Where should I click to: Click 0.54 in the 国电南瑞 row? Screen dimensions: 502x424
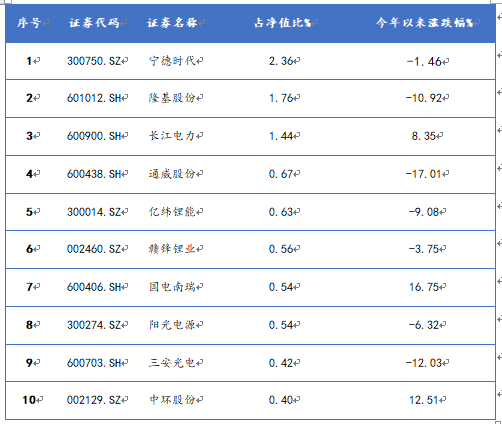pyautogui.click(x=281, y=287)
